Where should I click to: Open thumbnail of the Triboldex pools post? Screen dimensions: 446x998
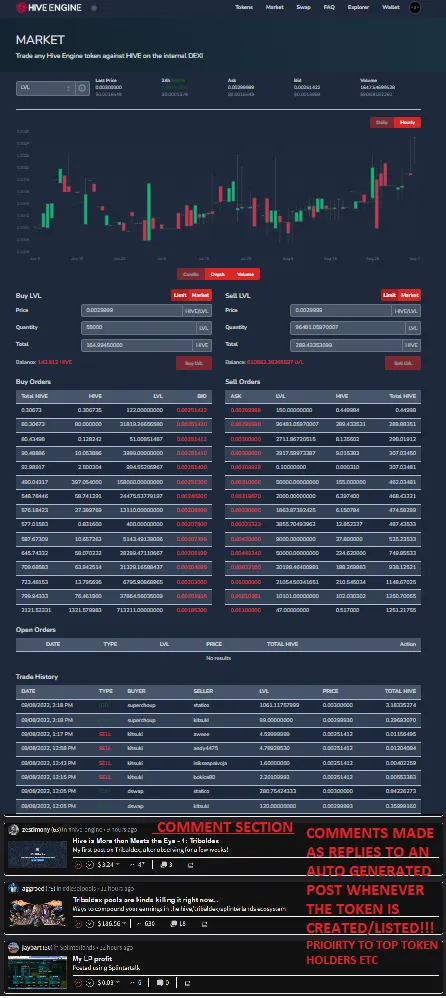click(x=37, y=912)
